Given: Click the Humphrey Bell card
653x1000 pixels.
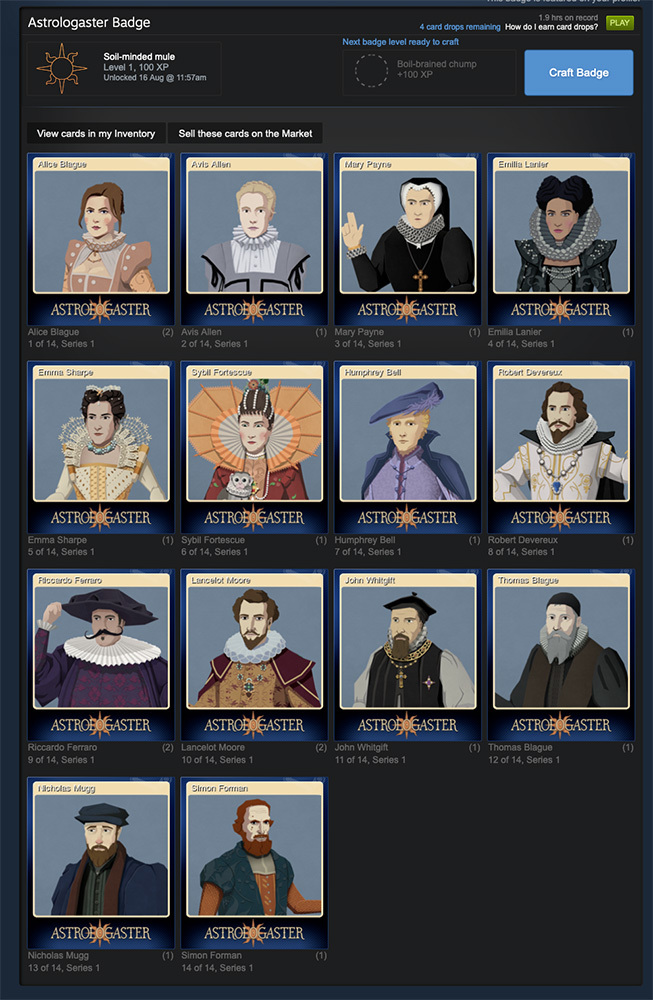Looking at the screenshot, I should [407, 447].
